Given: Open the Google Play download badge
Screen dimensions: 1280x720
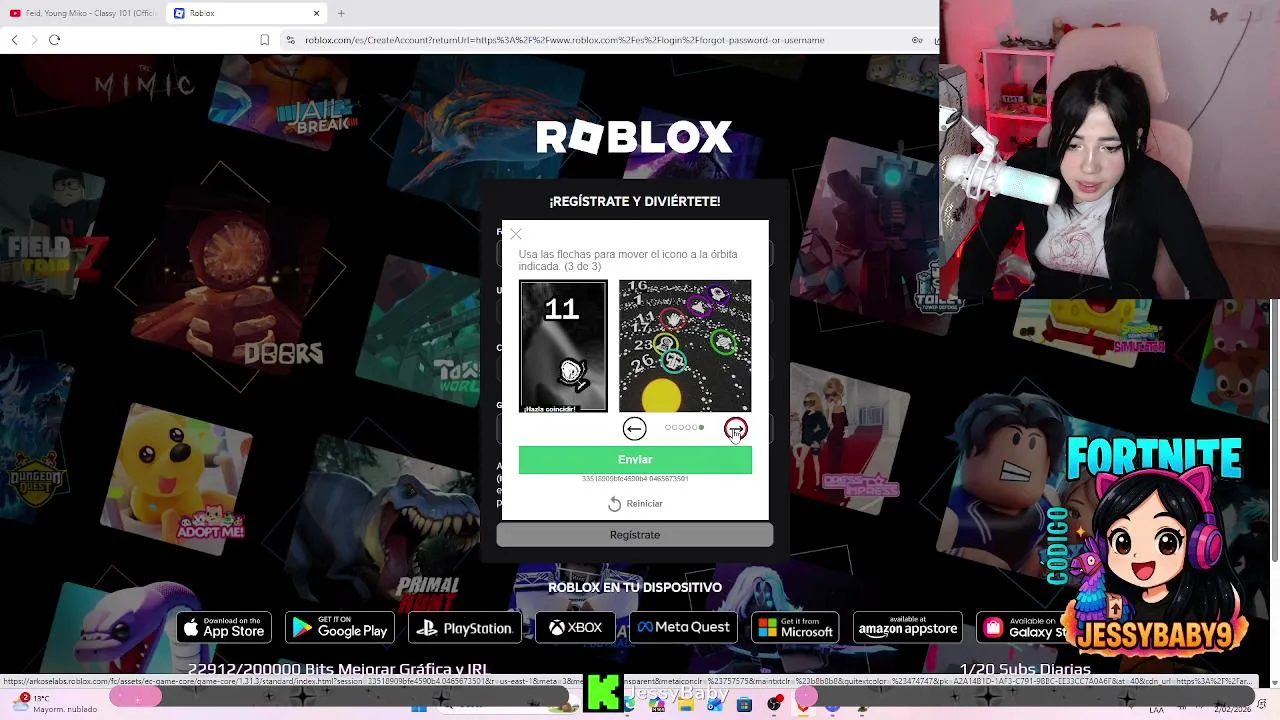Looking at the screenshot, I should click(x=340, y=628).
